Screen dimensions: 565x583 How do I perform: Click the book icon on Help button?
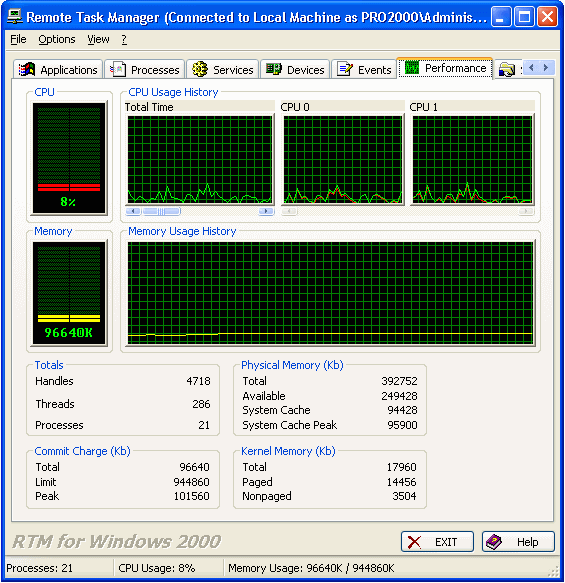pos(494,542)
